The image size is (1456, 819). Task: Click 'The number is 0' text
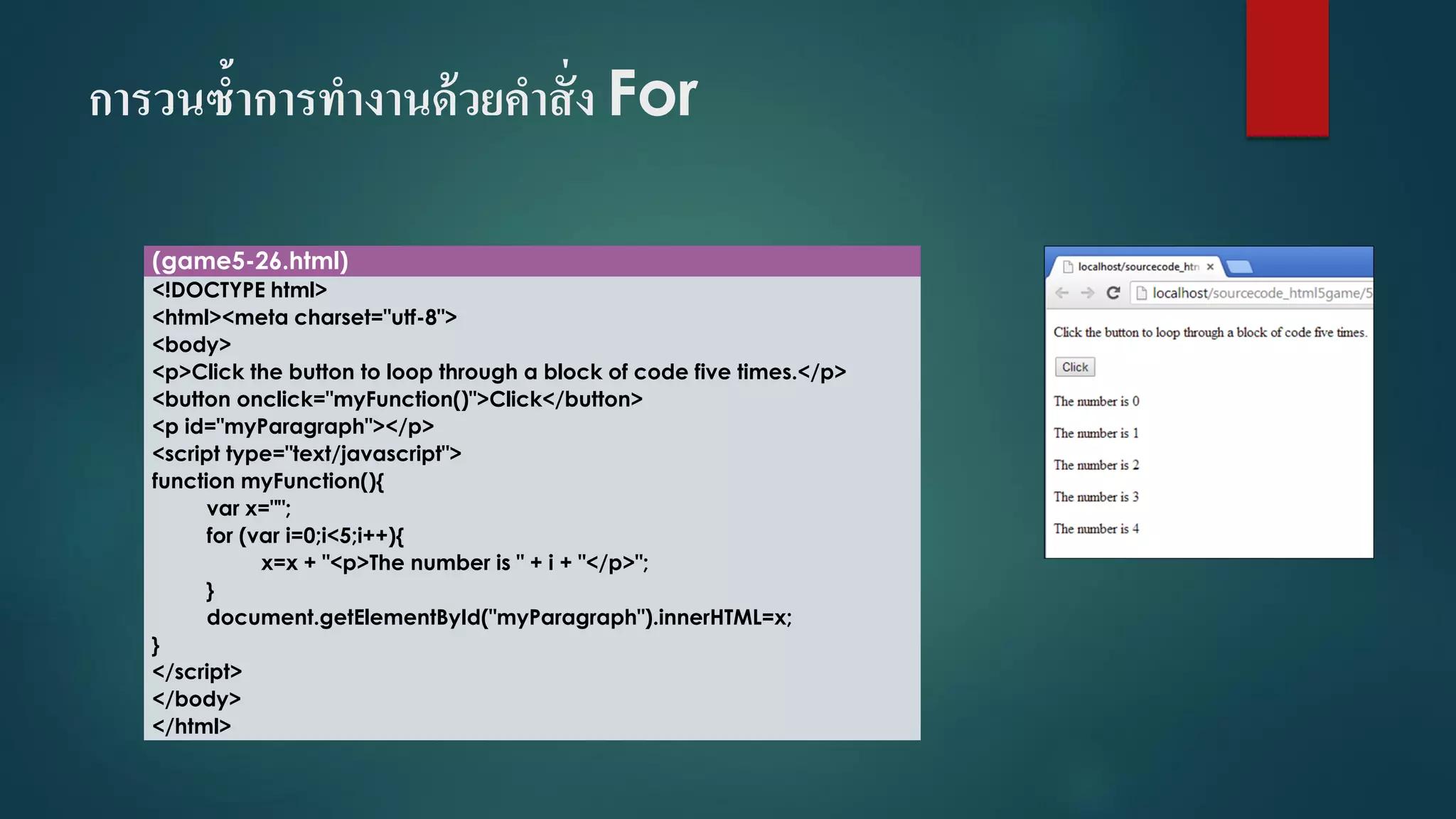(1096, 401)
